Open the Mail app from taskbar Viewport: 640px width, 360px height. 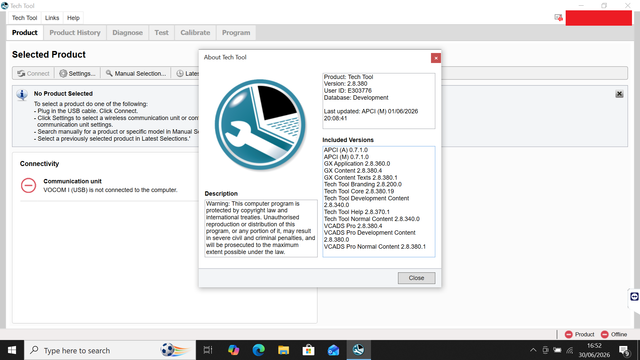(x=333, y=350)
